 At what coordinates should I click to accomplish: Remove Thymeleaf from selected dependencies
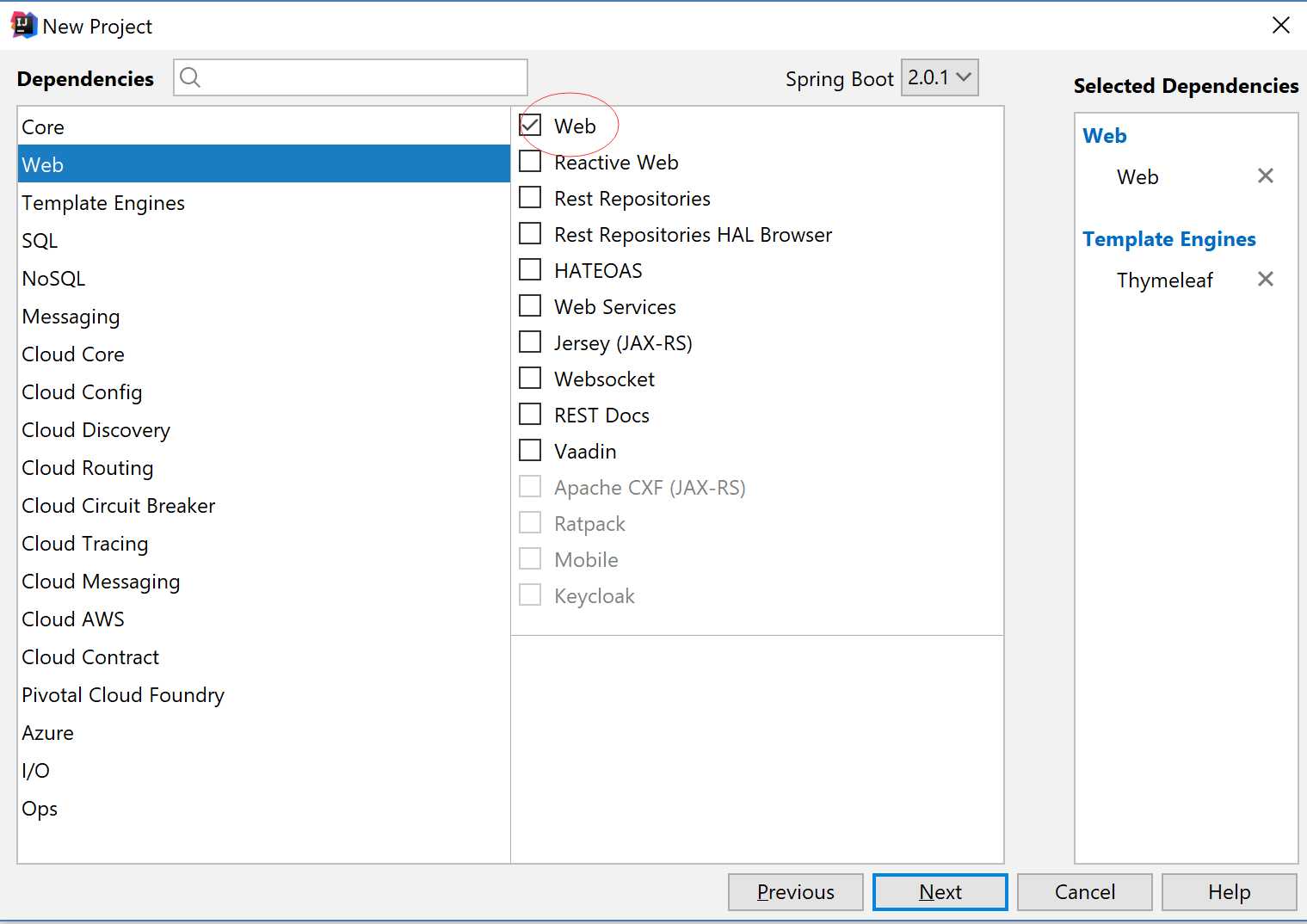tap(1265, 279)
